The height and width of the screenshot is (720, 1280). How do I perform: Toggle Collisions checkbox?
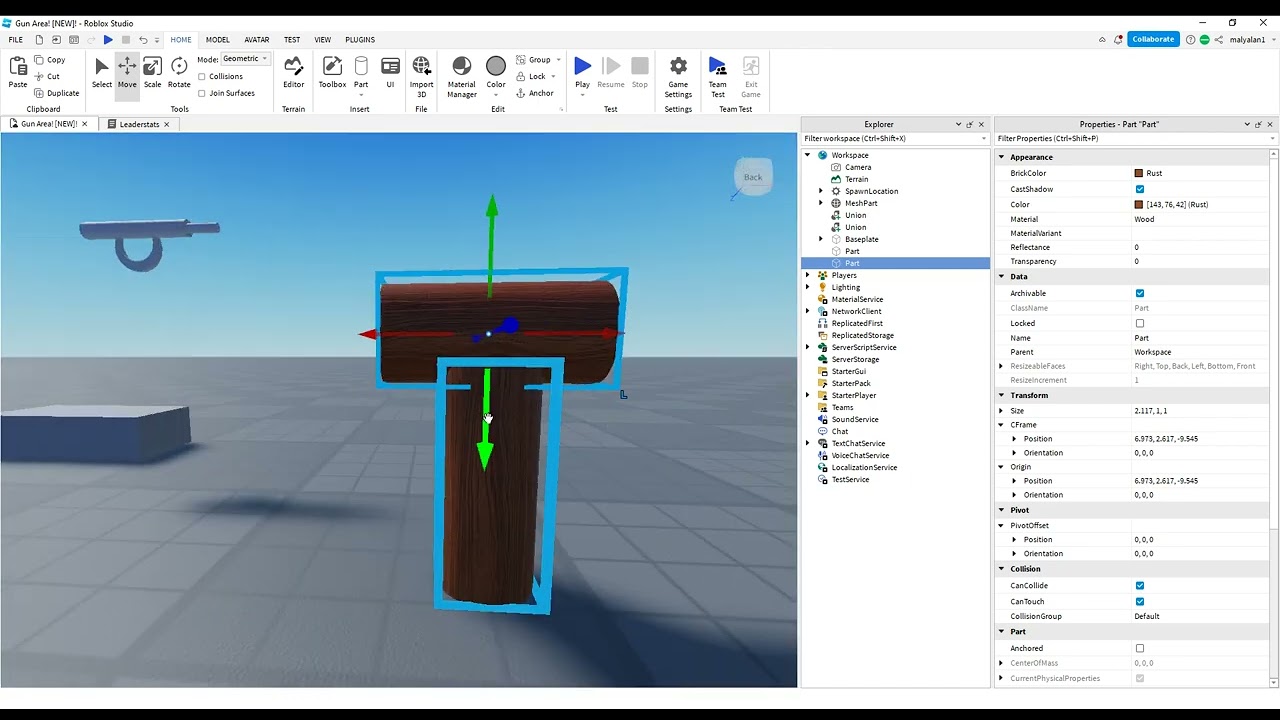pos(202,76)
